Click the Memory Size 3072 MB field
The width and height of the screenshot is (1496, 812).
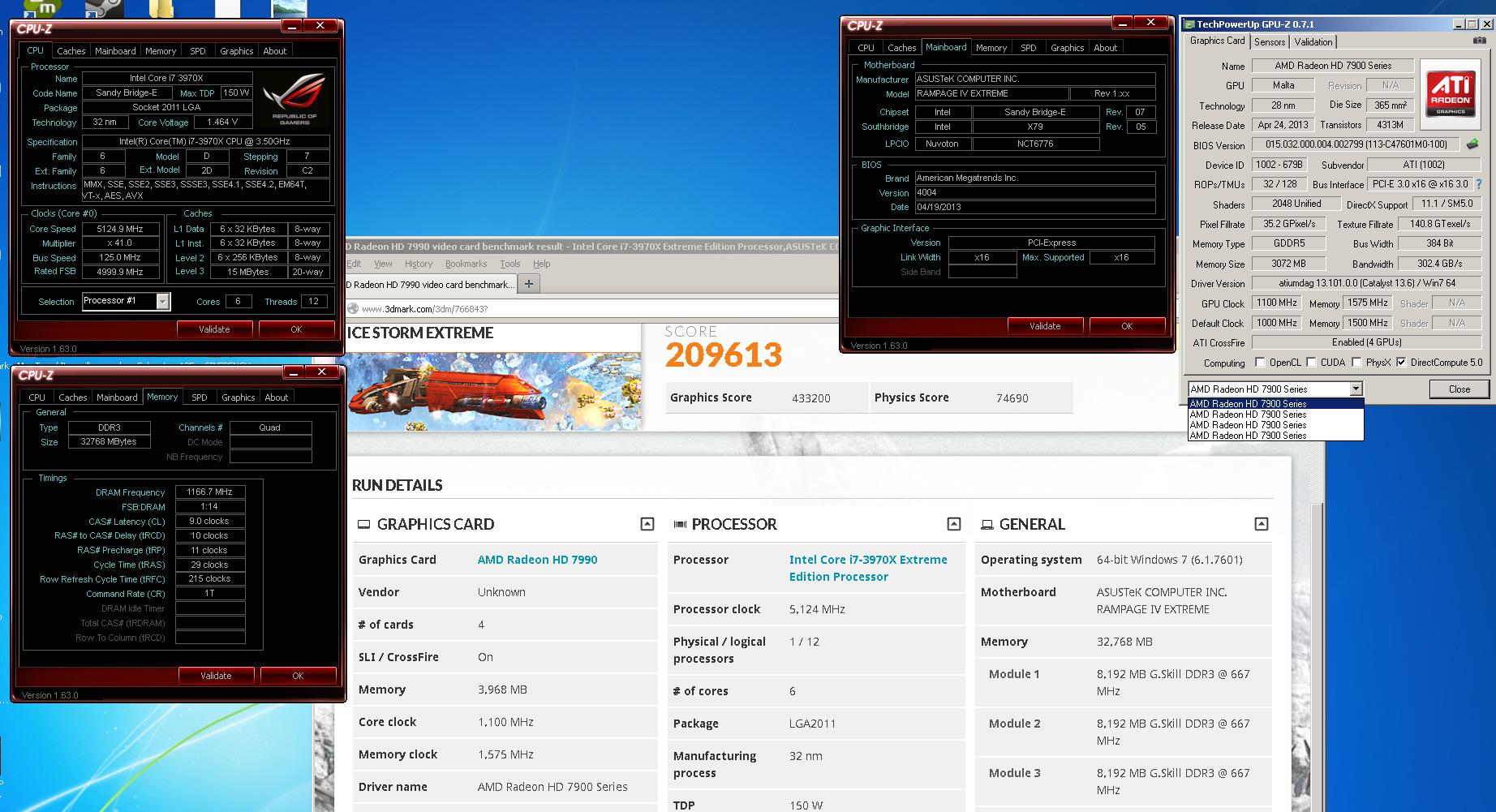pos(1288,264)
